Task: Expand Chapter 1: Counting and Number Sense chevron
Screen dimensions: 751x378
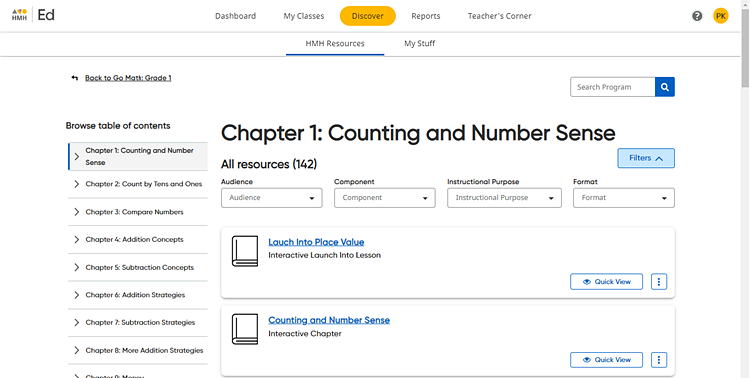Action: coord(77,156)
